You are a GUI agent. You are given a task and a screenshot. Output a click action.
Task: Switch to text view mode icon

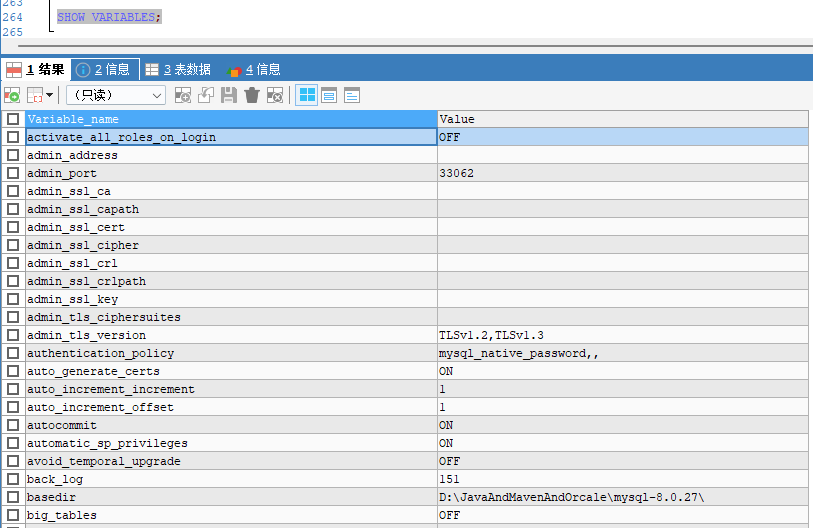click(352, 95)
